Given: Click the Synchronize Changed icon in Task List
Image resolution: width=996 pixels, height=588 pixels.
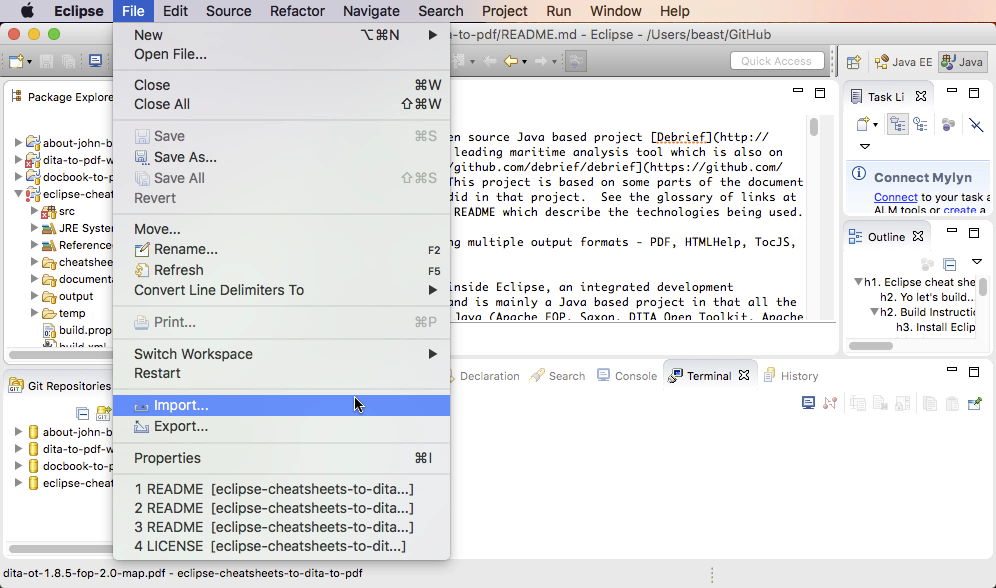Looking at the screenshot, I should (x=976, y=124).
